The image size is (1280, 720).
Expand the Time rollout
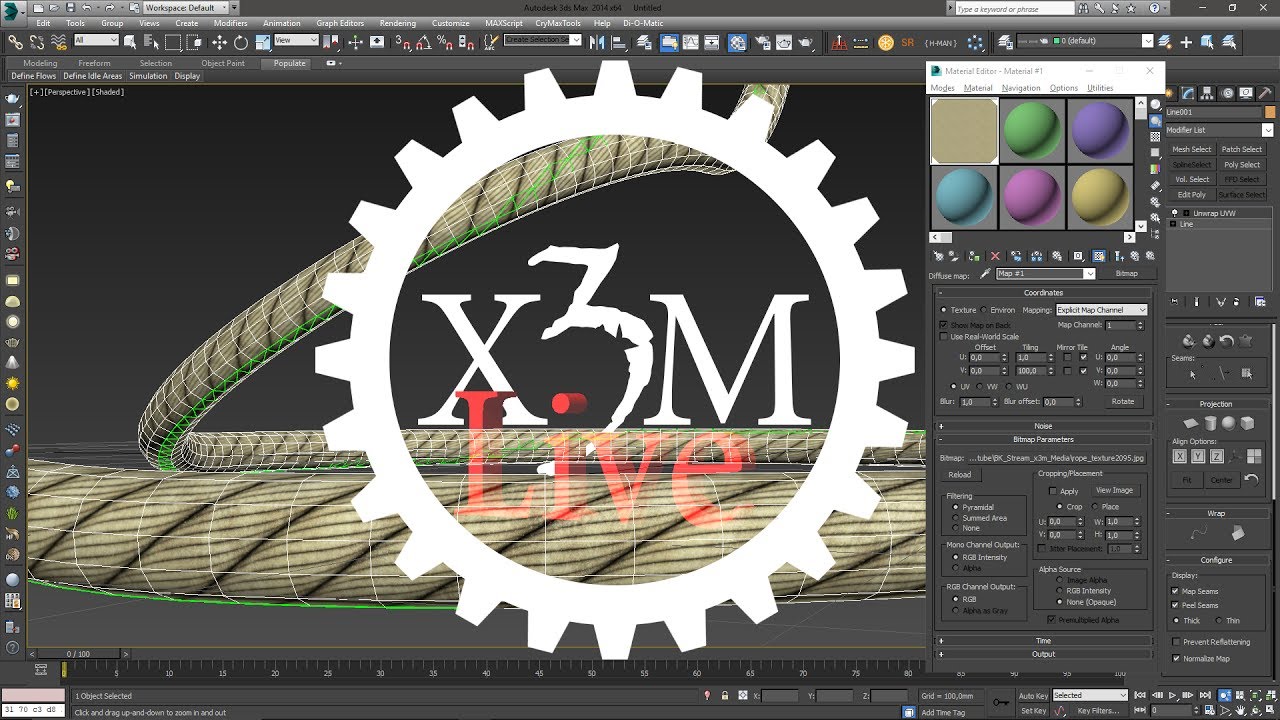click(1043, 641)
